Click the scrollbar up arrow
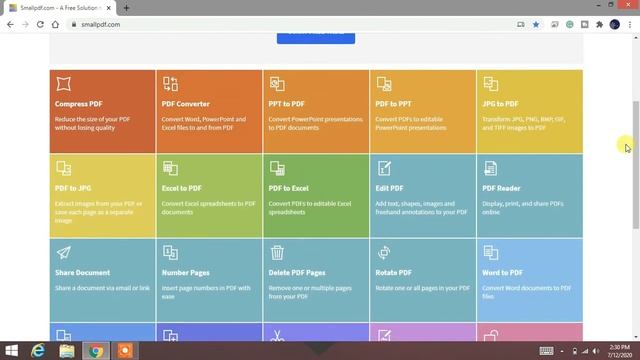 (636, 38)
